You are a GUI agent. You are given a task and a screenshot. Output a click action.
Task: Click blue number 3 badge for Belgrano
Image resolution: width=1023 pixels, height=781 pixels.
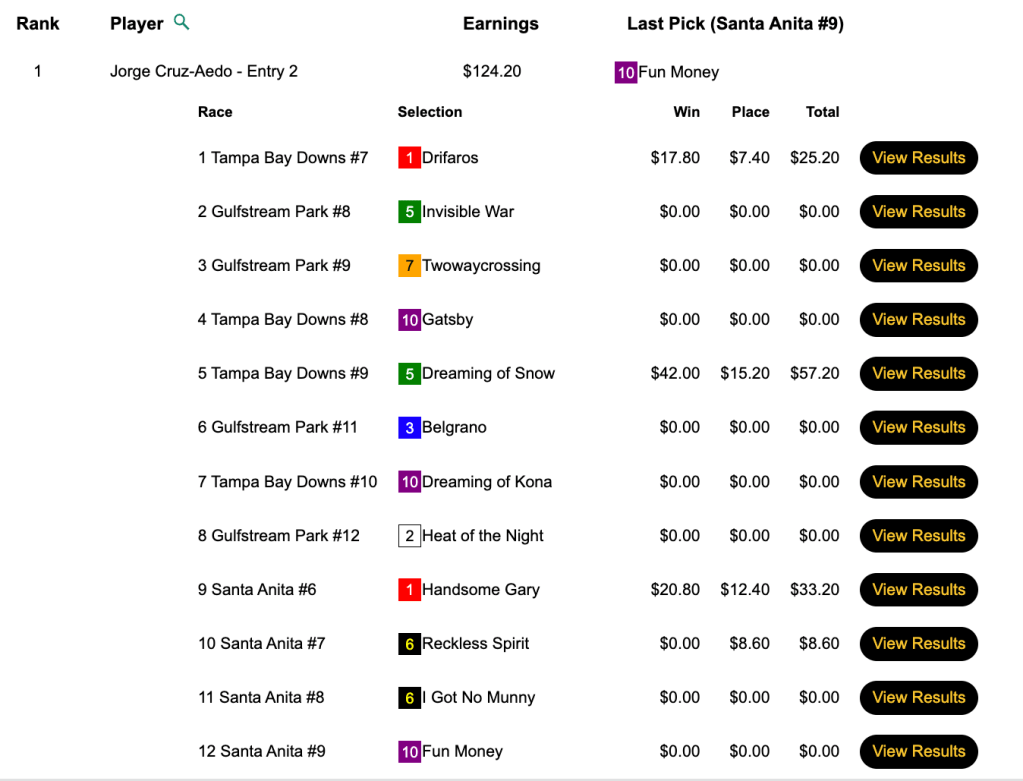coord(409,428)
